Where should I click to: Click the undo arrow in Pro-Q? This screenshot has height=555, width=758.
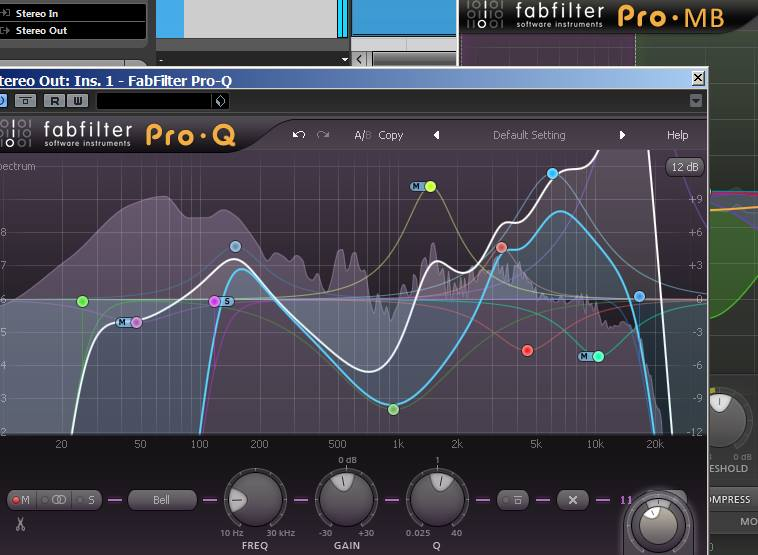[299, 135]
